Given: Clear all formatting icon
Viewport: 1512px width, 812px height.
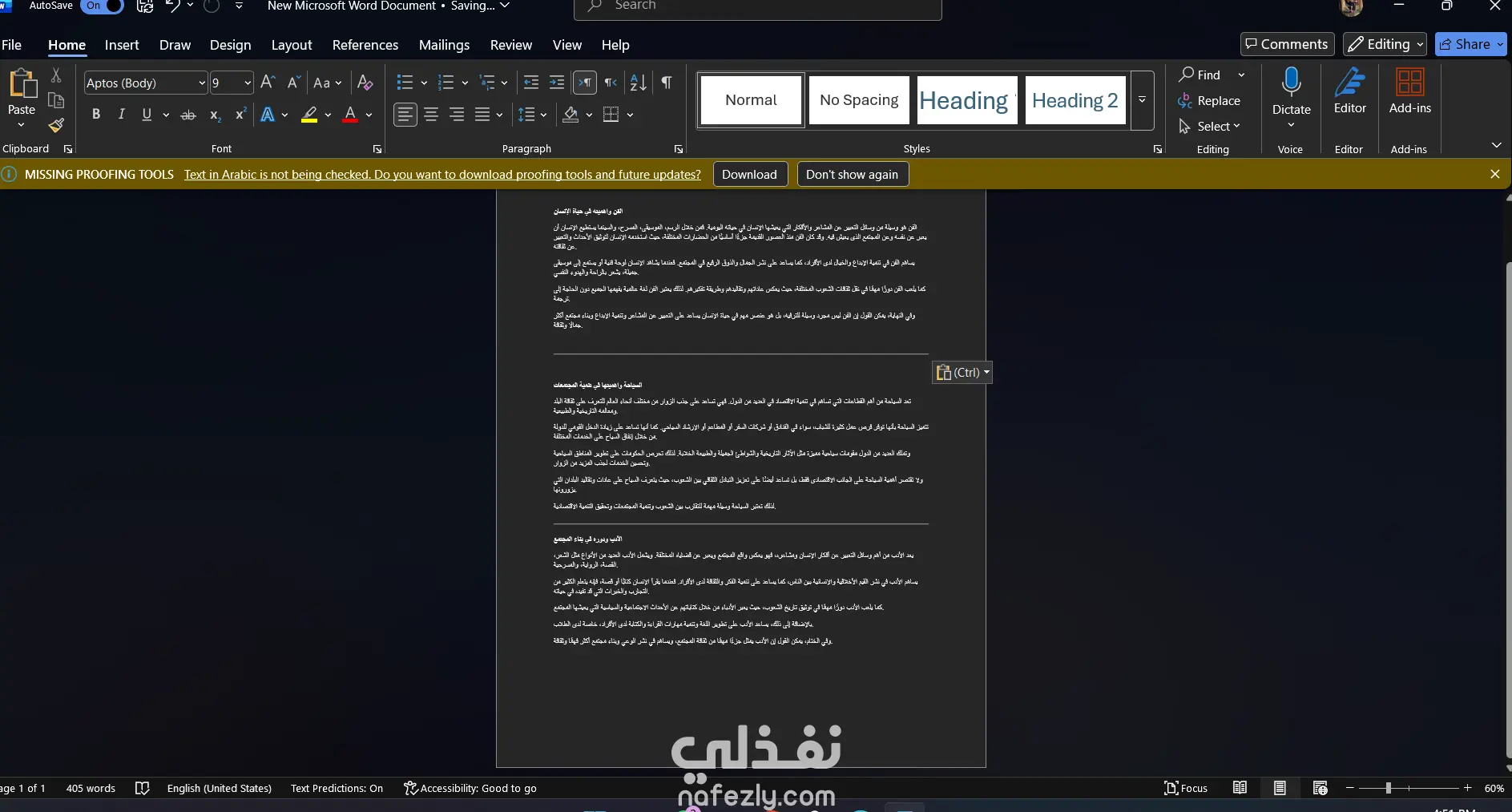Looking at the screenshot, I should [365, 83].
